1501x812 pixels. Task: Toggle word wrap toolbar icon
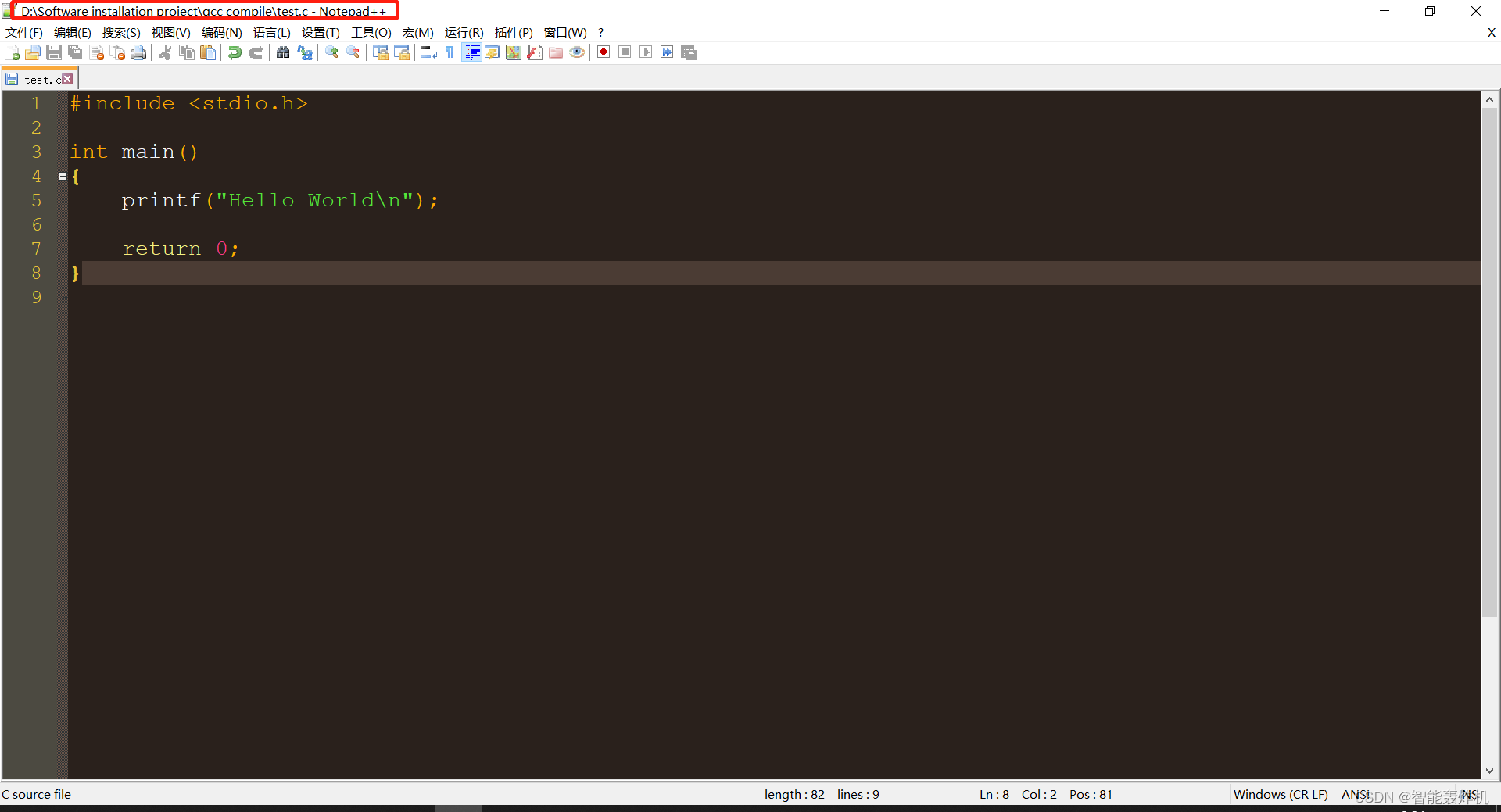[429, 52]
